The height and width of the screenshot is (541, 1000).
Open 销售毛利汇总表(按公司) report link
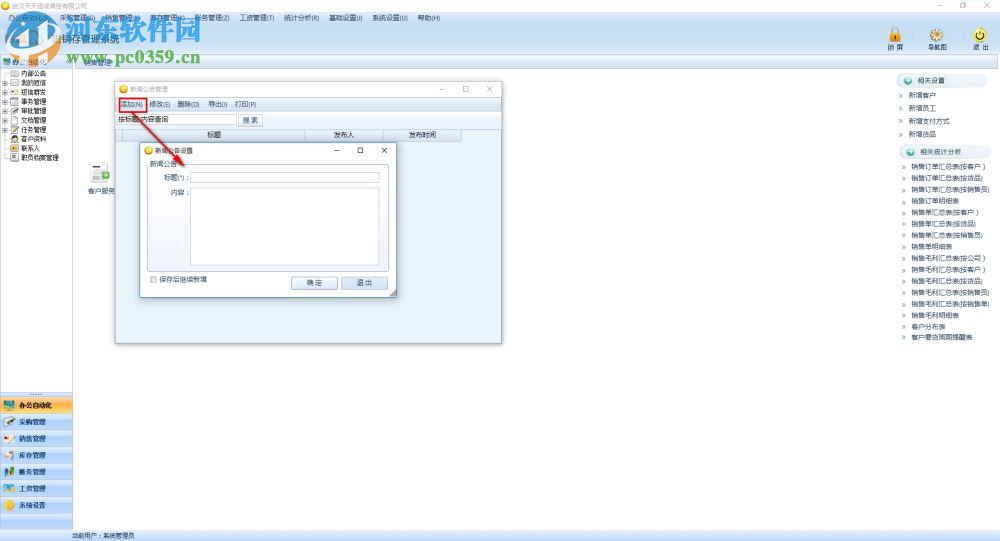pos(948,258)
